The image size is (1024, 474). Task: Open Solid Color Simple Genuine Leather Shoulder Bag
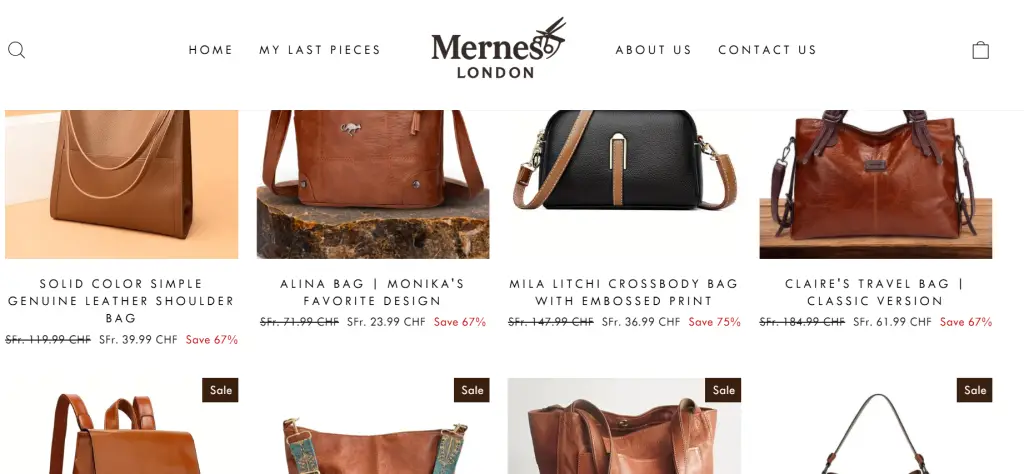[x=121, y=301]
